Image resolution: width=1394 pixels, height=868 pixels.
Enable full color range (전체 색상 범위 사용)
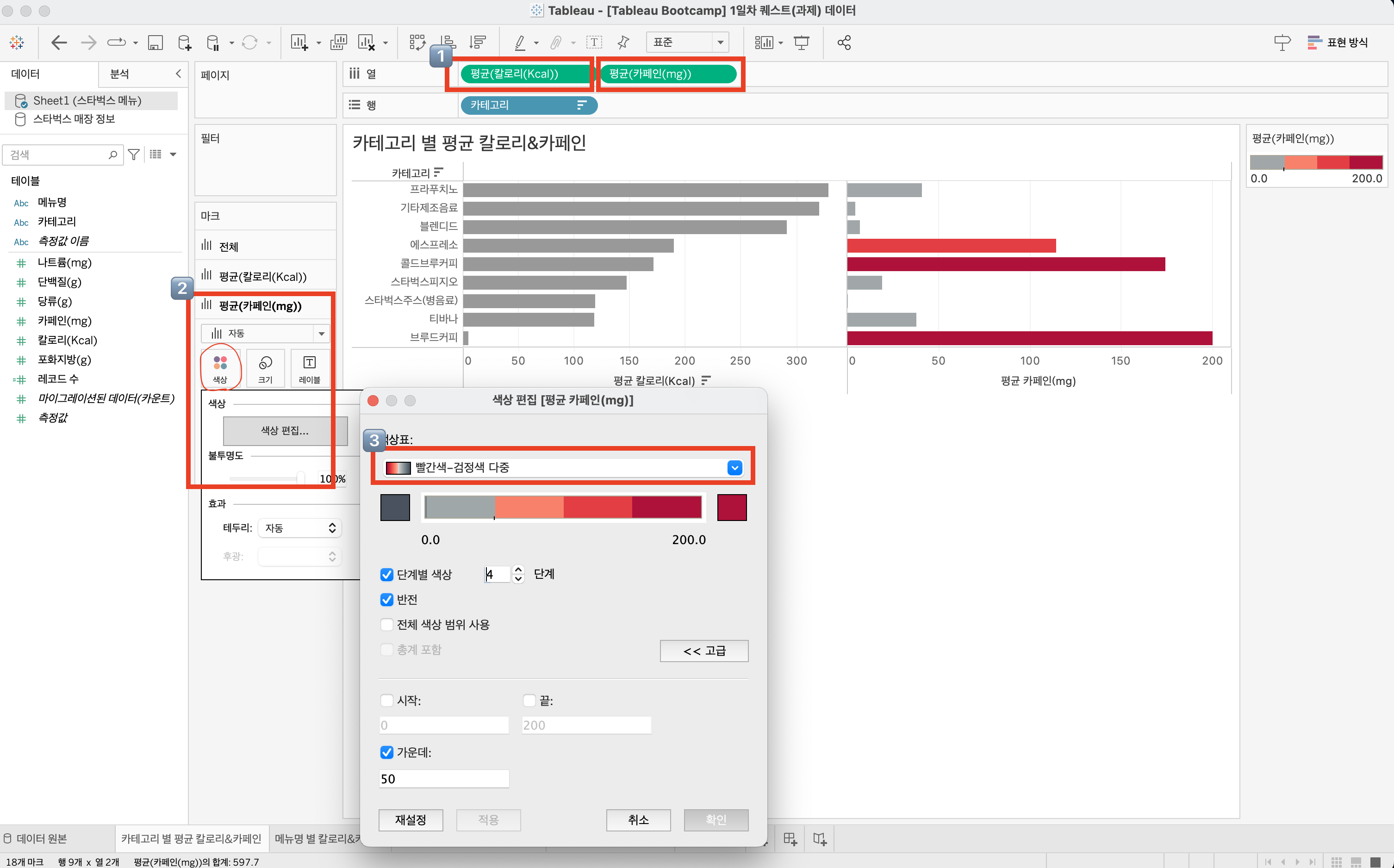387,625
